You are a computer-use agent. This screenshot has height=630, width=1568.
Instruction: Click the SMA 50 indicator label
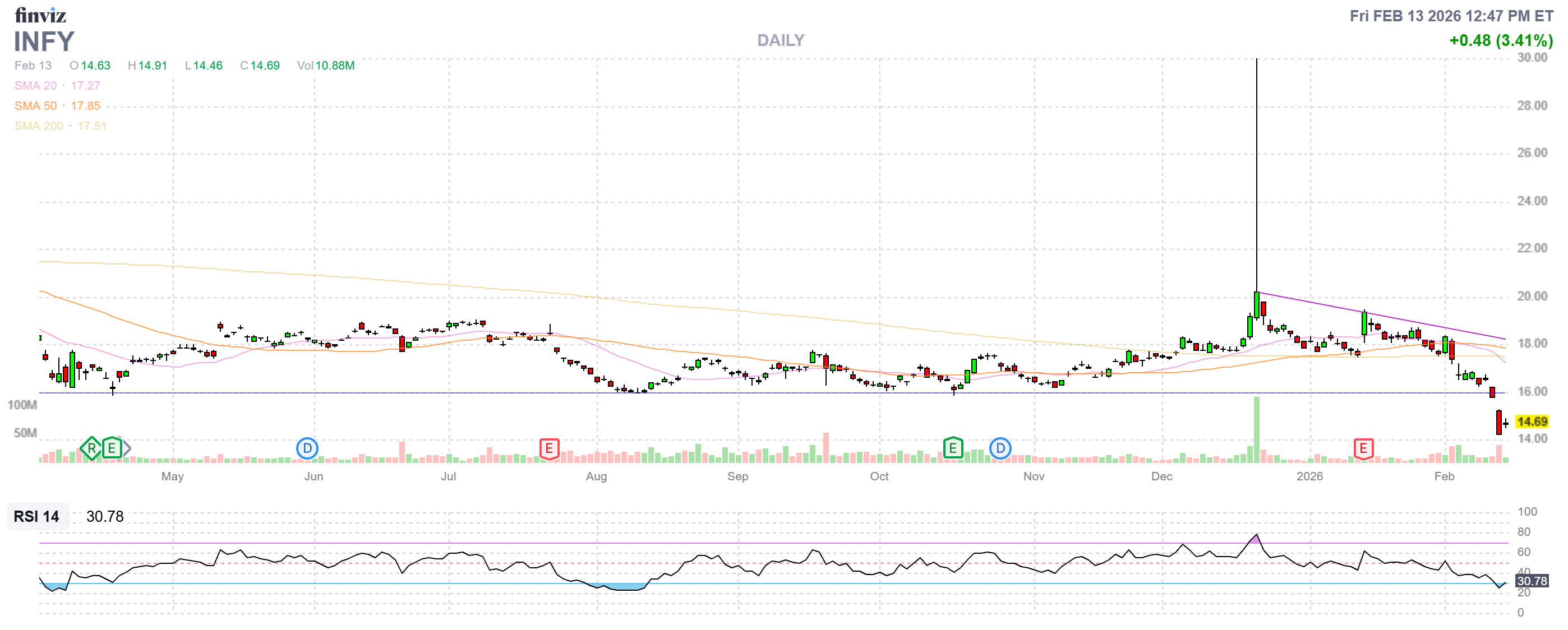tap(35, 106)
